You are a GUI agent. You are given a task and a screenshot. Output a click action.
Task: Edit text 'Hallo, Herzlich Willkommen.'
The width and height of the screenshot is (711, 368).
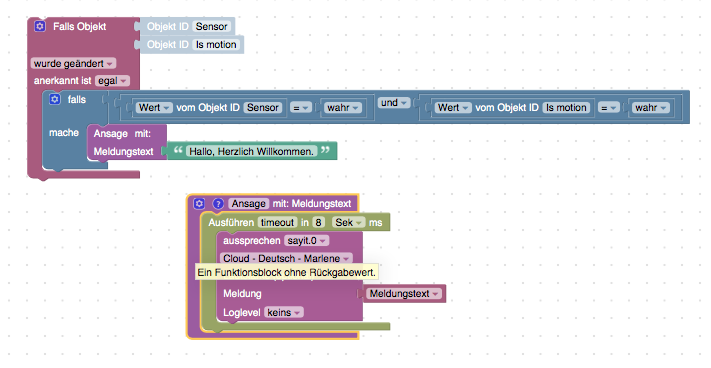click(x=251, y=151)
